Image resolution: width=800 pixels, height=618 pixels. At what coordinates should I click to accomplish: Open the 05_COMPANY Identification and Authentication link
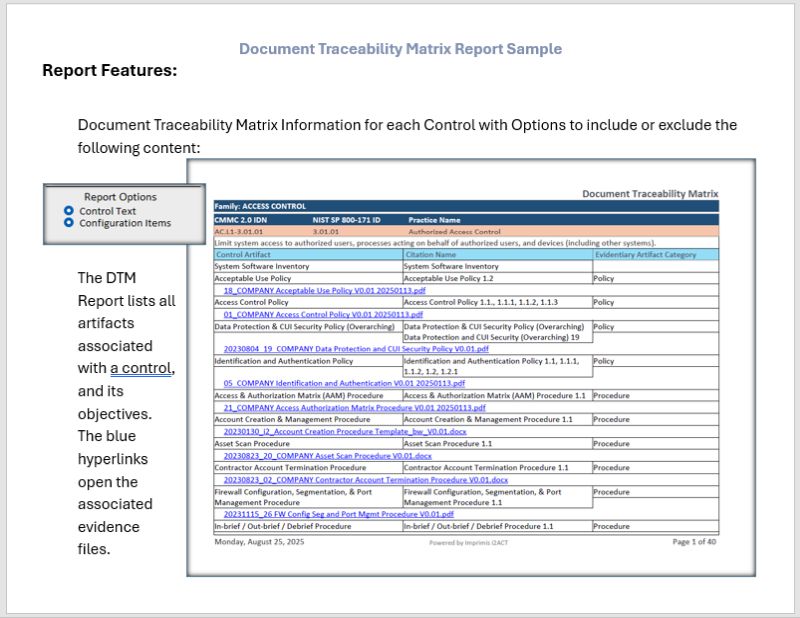tap(344, 383)
